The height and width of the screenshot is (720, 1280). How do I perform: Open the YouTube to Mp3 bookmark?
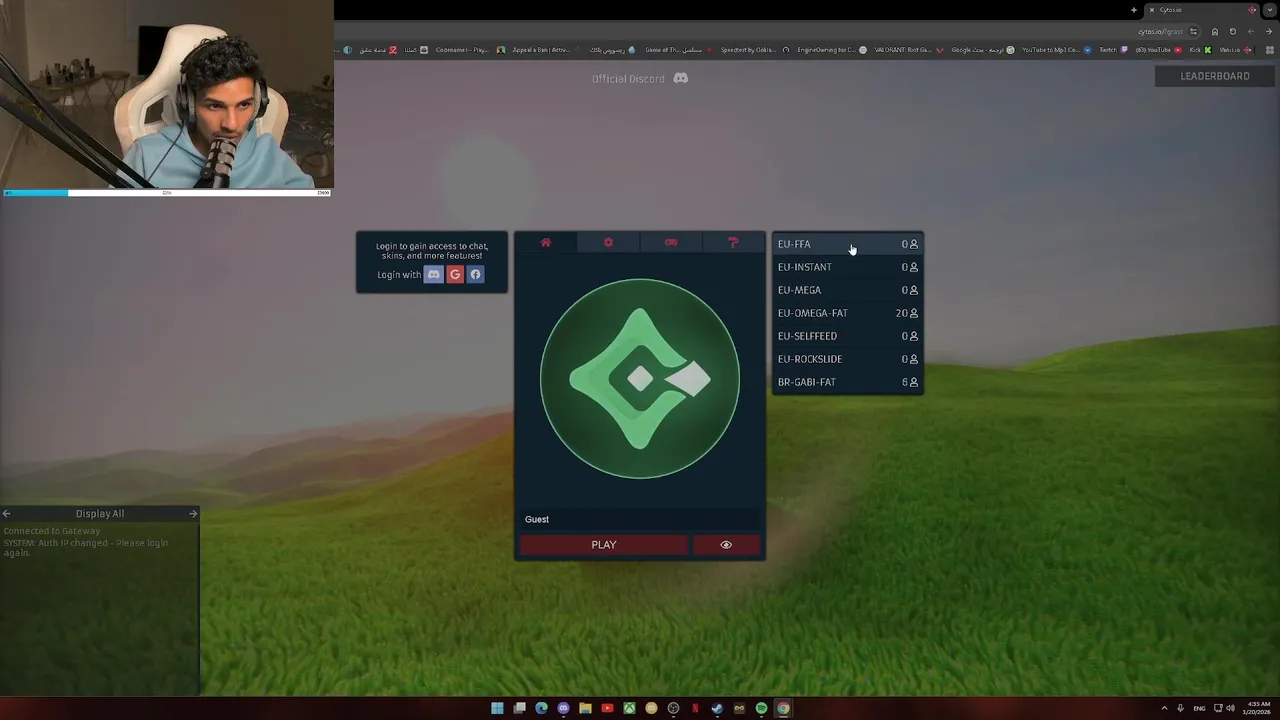[x=1056, y=50]
